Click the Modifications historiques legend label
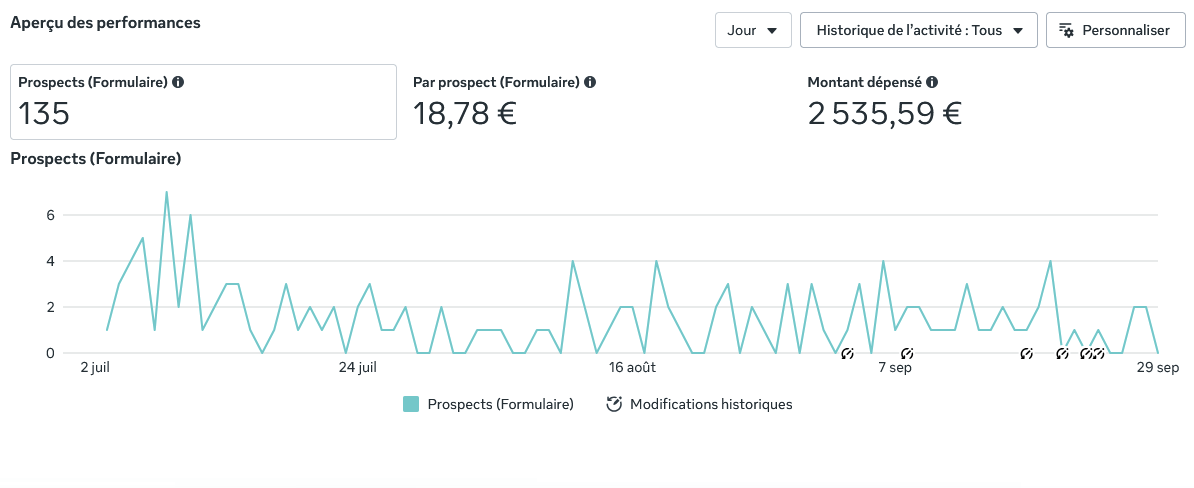Screen dimensions: 1194x488 711,404
